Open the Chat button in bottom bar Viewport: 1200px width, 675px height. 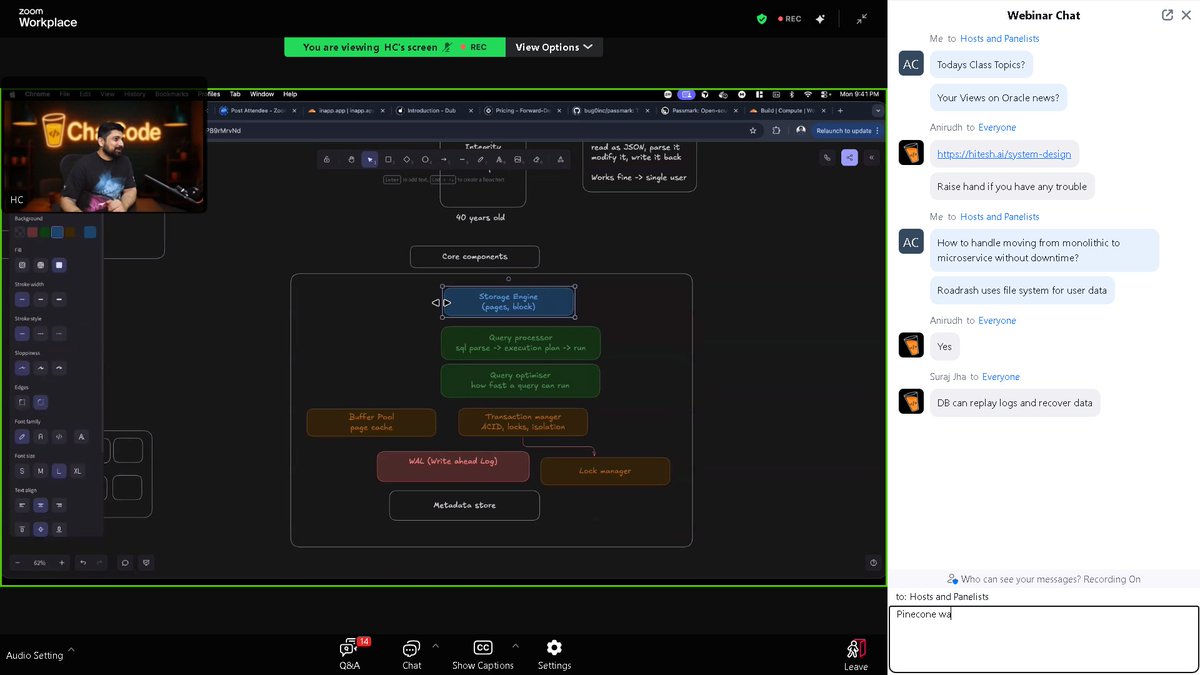[x=411, y=654]
